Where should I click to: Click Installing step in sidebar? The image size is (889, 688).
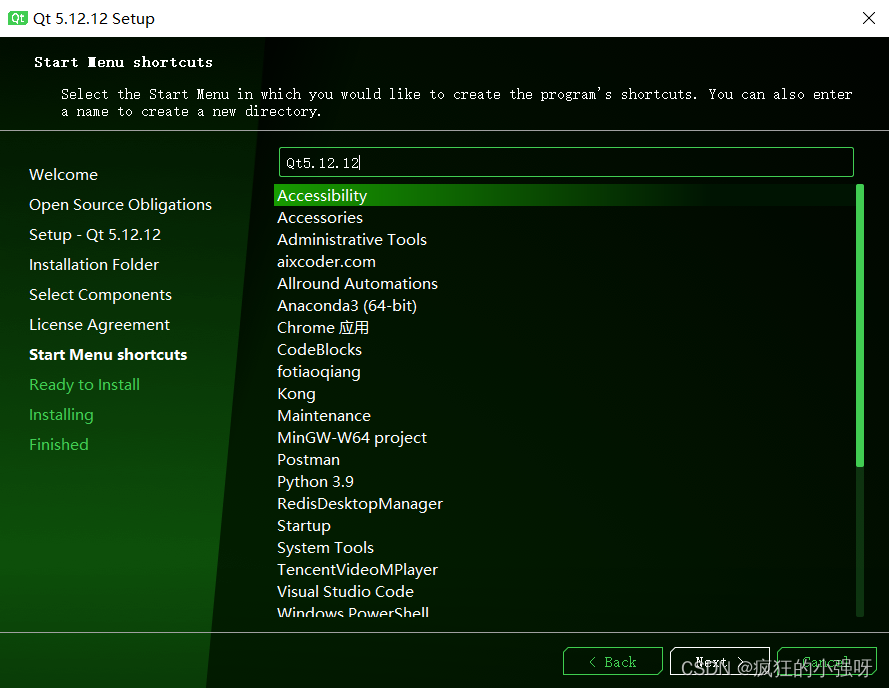(61, 415)
